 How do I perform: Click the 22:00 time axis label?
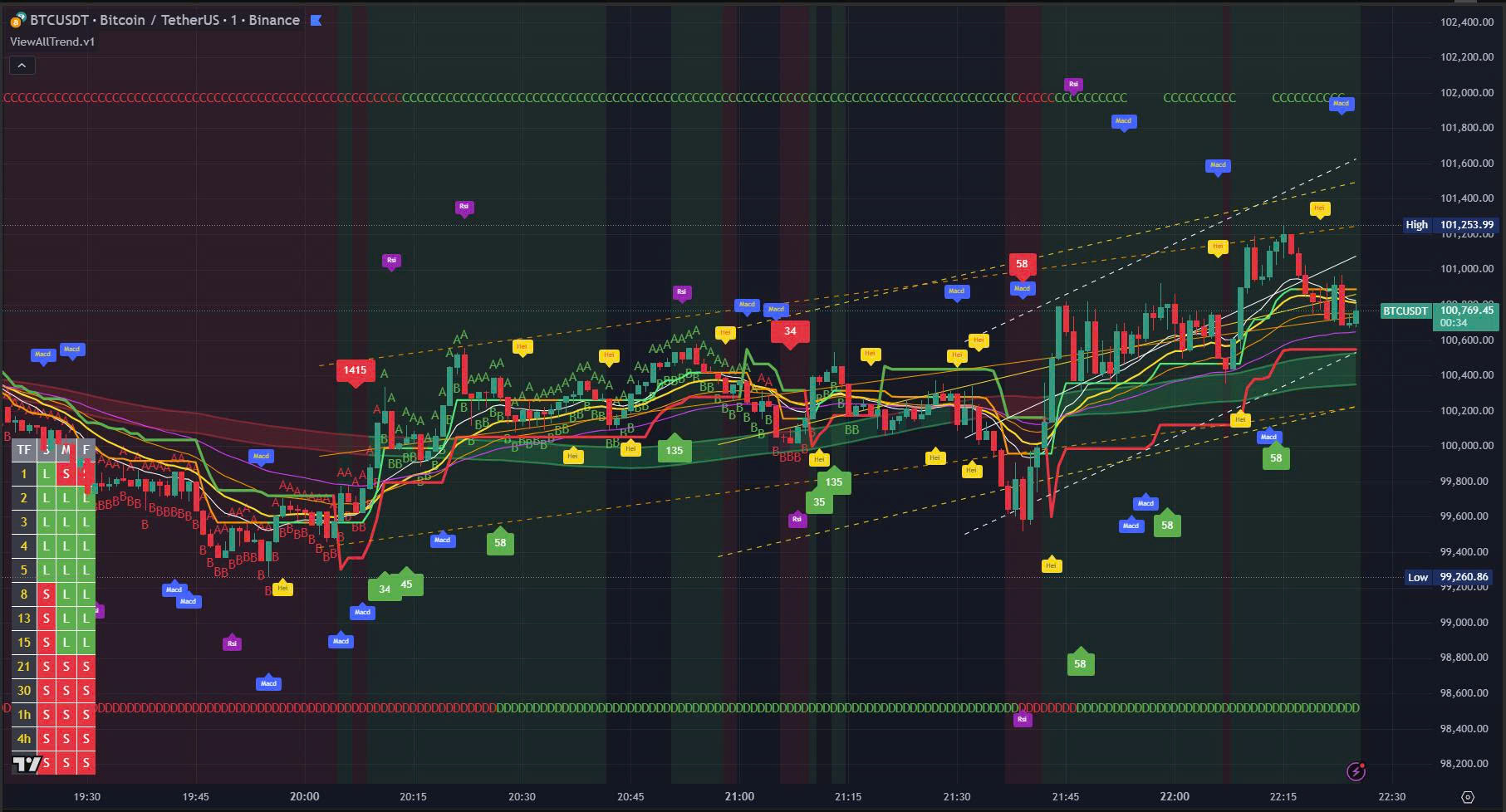tap(1174, 797)
